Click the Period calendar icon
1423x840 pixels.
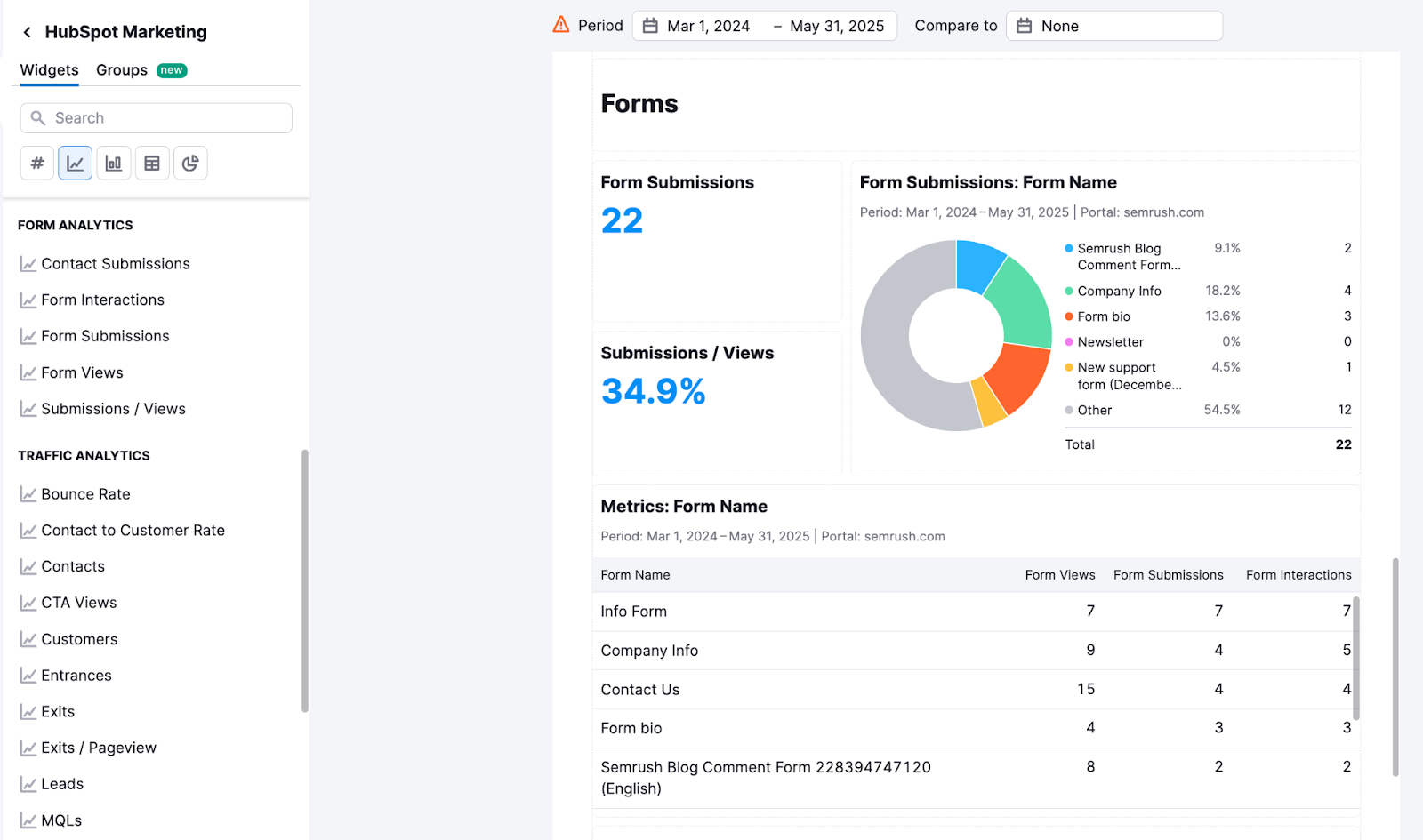(x=650, y=25)
